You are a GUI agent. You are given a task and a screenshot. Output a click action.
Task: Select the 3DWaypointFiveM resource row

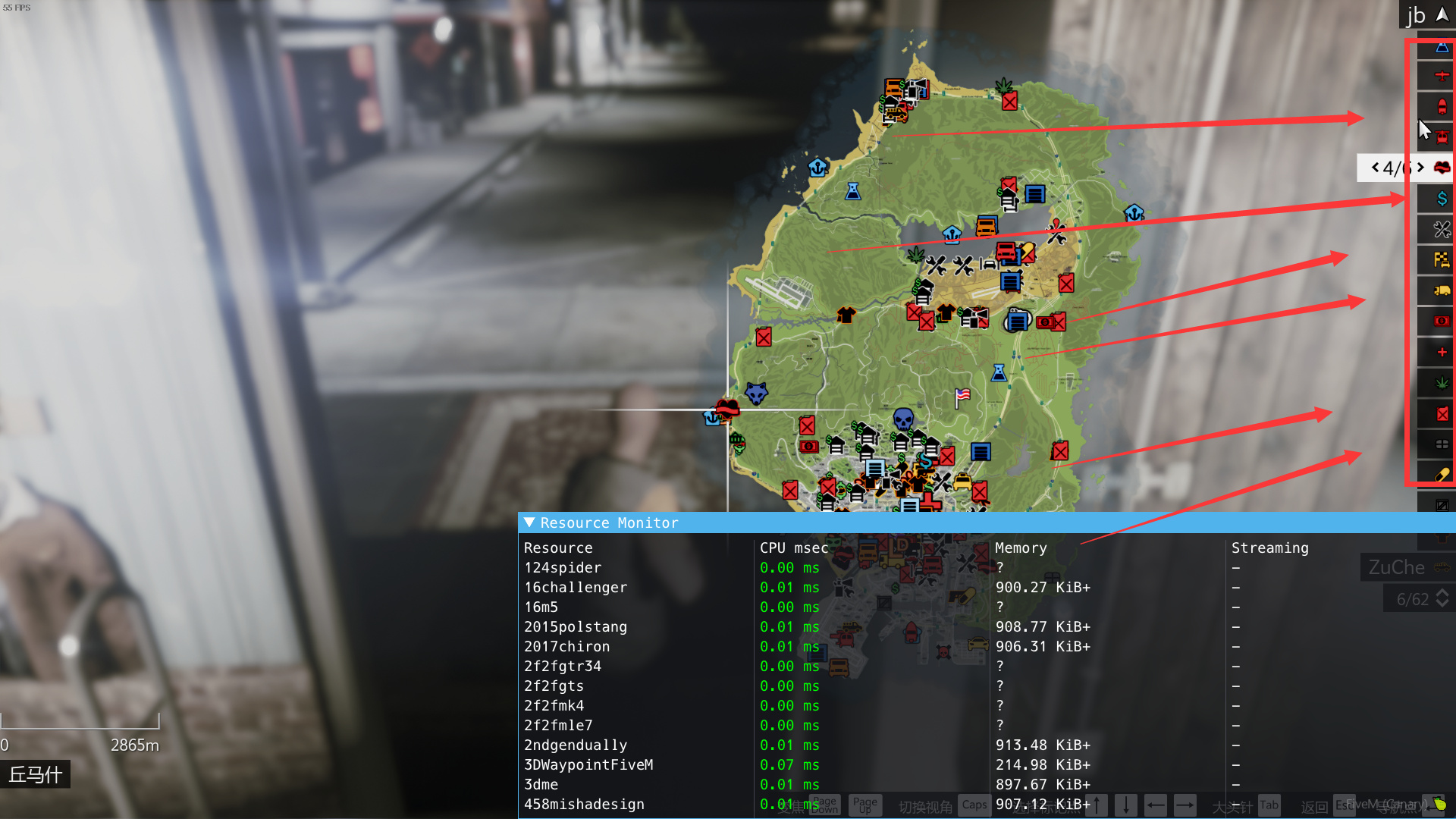987,764
